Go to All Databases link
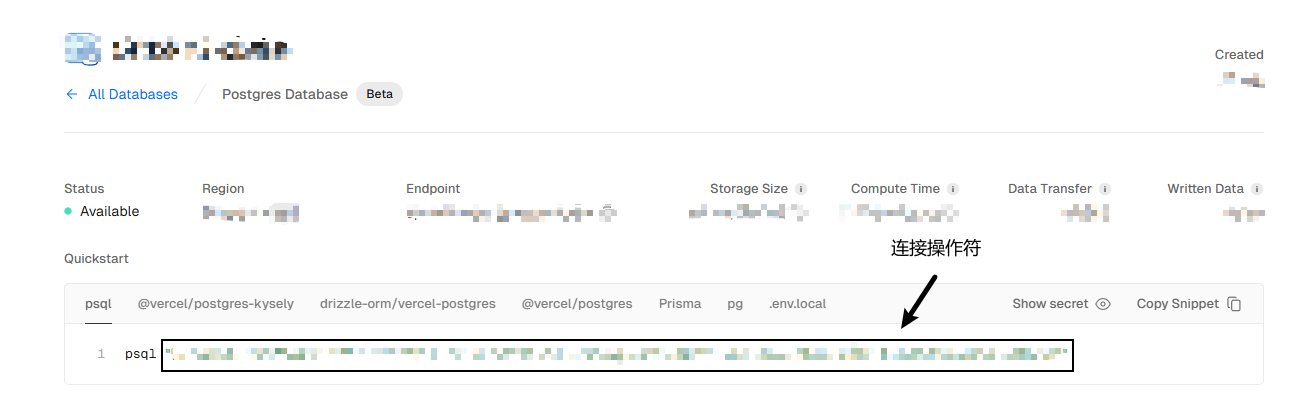 133,94
